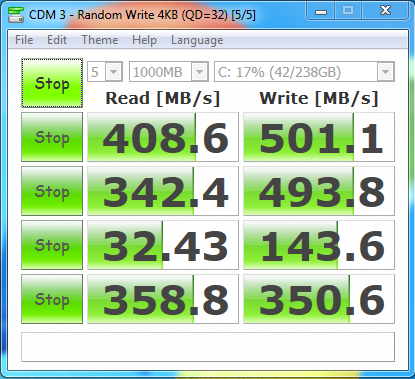Minimize the CDM 3 window
The height and width of the screenshot is (379, 415).
320,11
